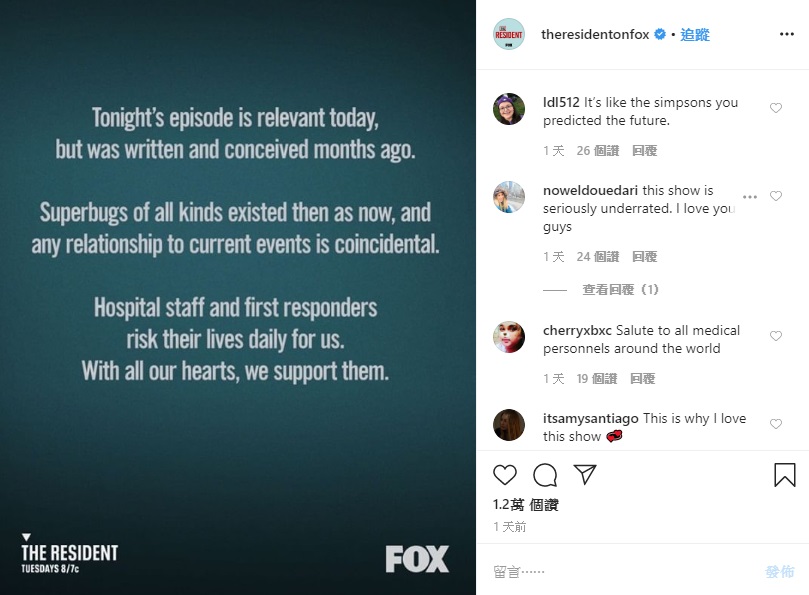View the 1.2萬 likes list
Image resolution: width=809 pixels, height=595 pixels.
(x=525, y=505)
